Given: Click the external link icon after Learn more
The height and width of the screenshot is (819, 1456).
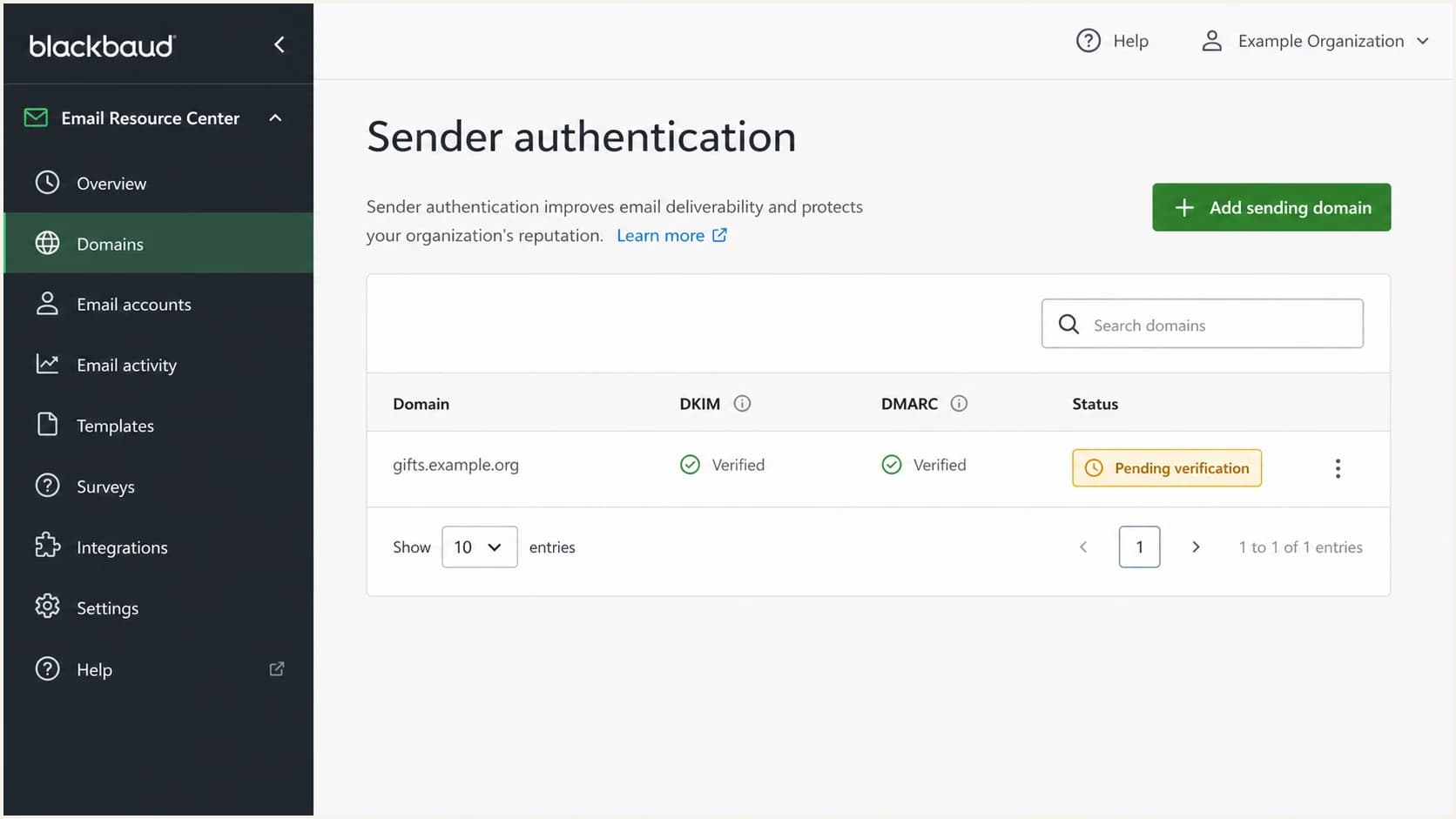Looking at the screenshot, I should (x=719, y=235).
